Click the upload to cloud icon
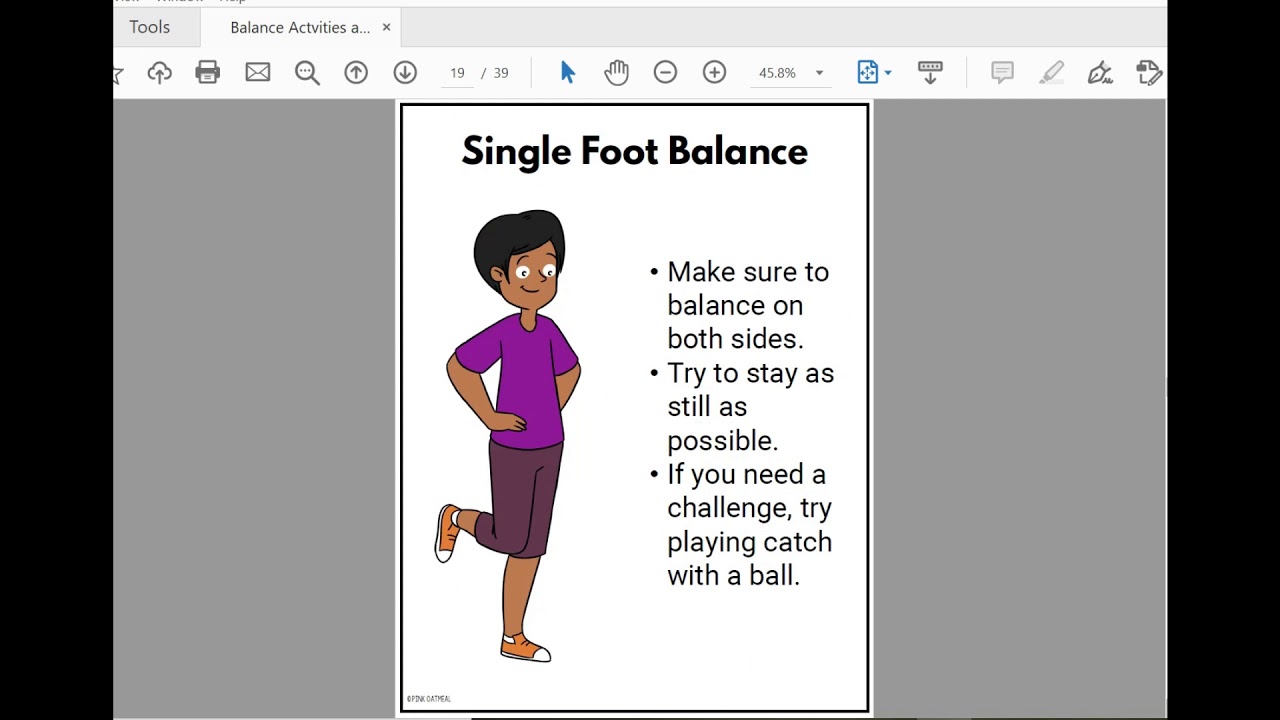Viewport: 1280px width, 720px height. click(160, 73)
